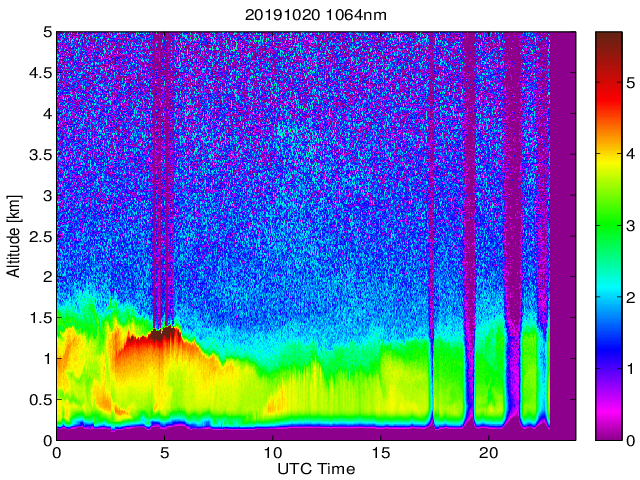Image resolution: width=640 pixels, height=480 pixels.
Task: Click the colorbar tick label 4
Action: [632, 155]
